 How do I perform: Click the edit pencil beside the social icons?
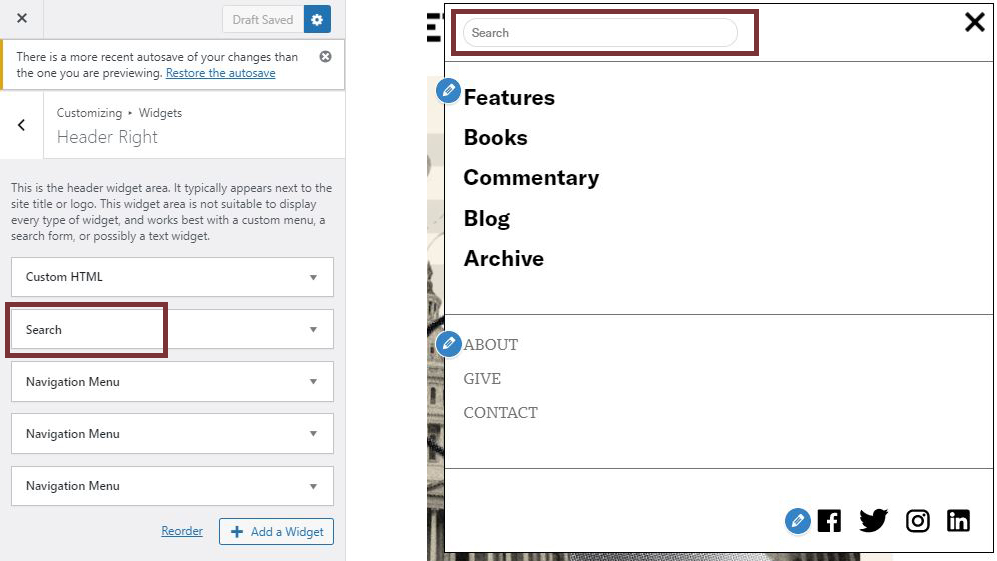coord(797,520)
